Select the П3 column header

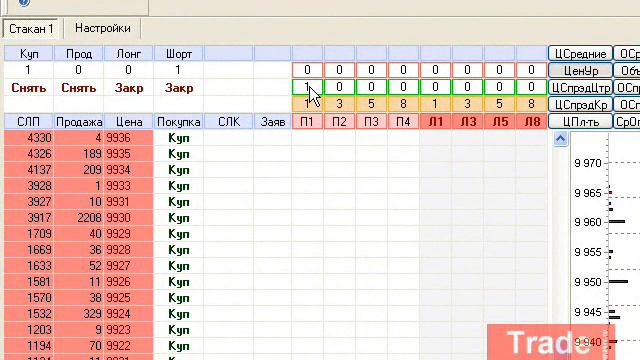371,122
